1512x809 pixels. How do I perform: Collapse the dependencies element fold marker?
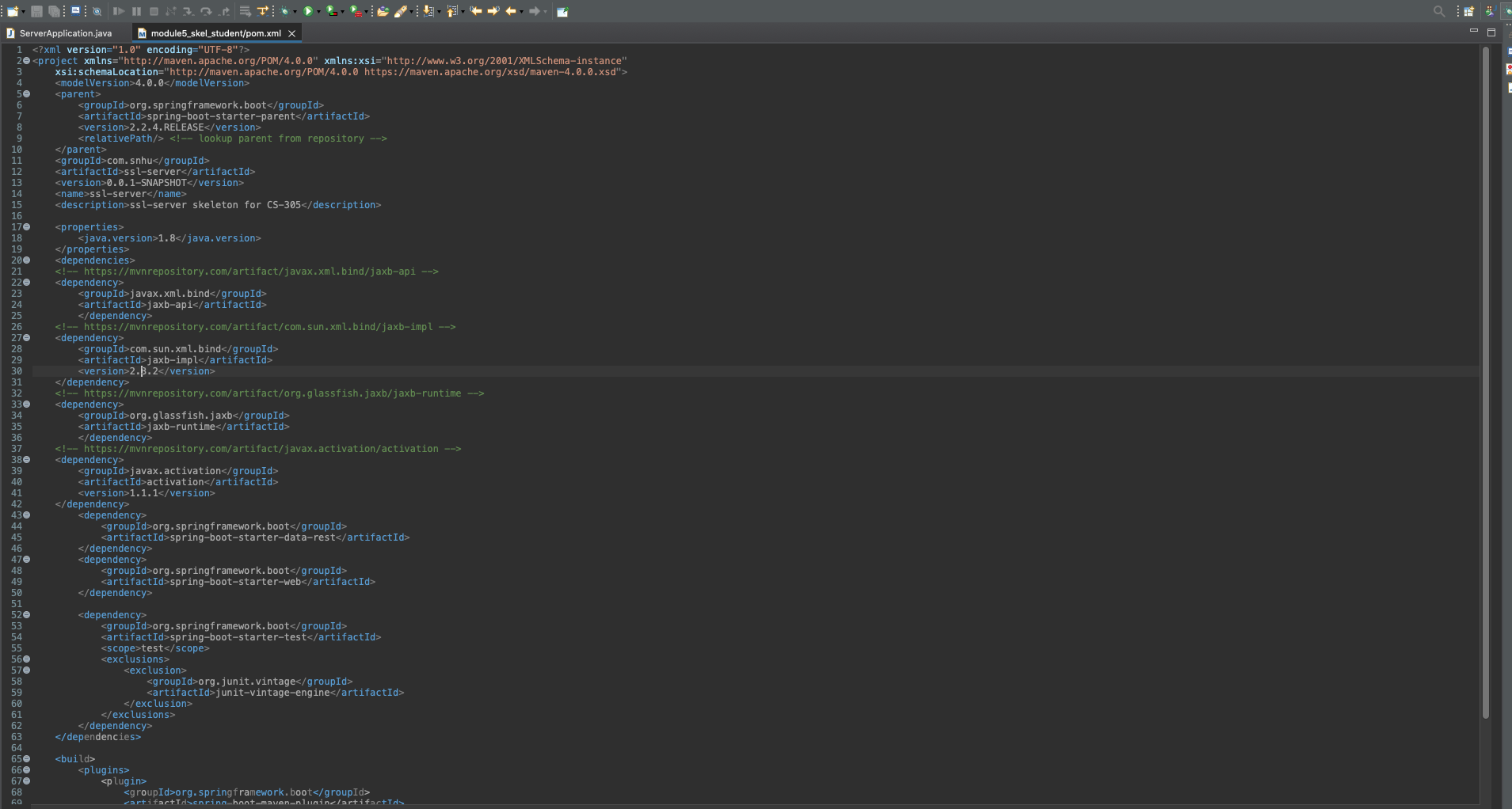(26, 260)
